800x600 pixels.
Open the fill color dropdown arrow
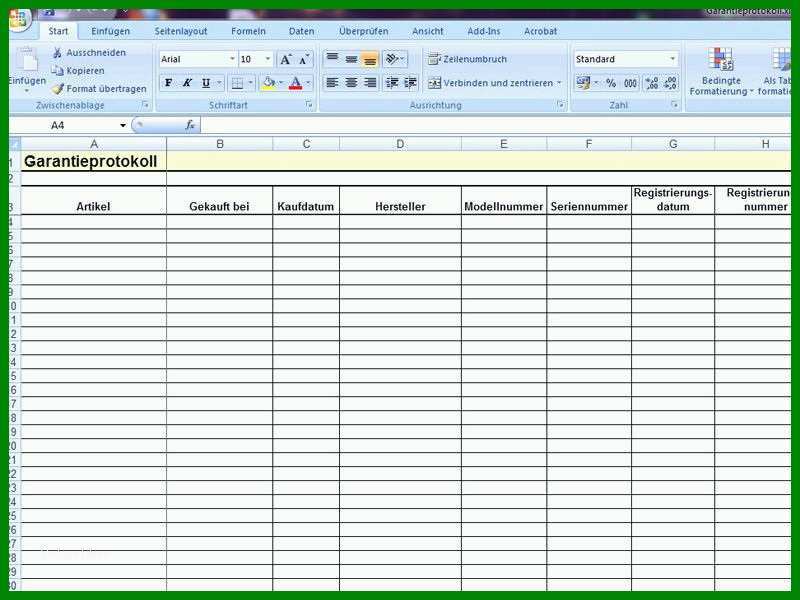(281, 83)
